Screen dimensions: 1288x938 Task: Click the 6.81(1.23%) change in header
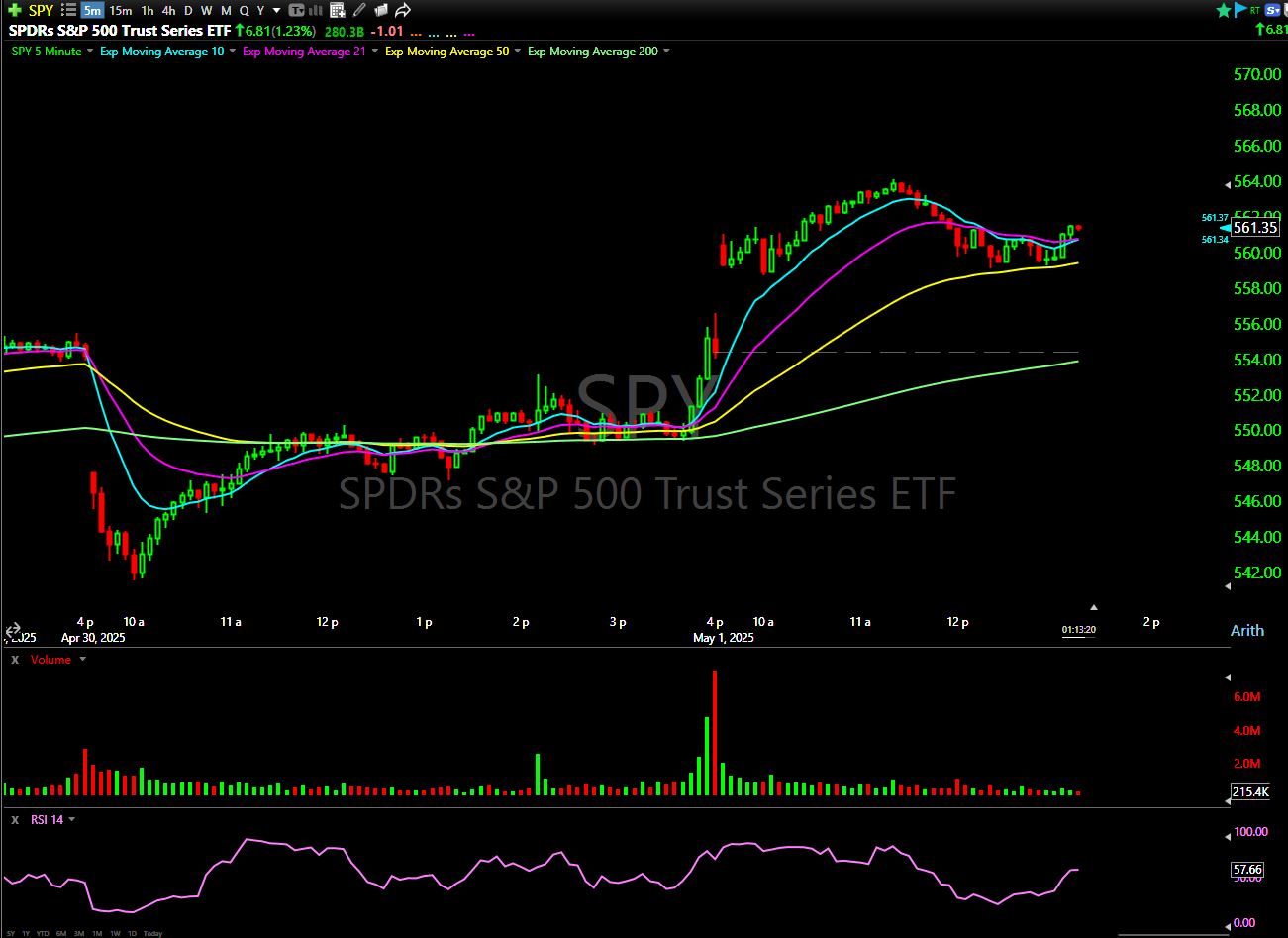point(275,31)
